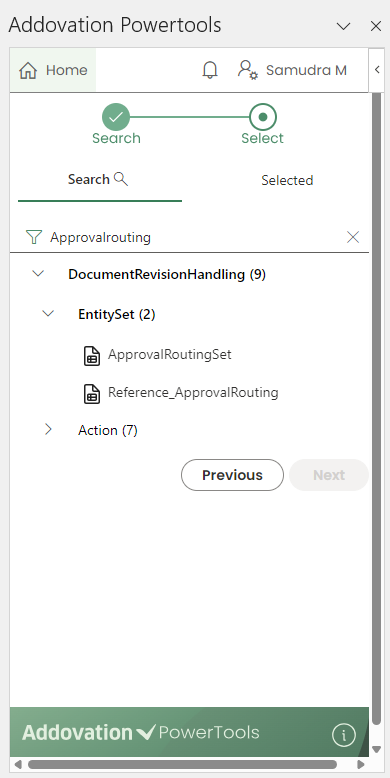
Task: Switch to the Selected tab
Action: [287, 180]
